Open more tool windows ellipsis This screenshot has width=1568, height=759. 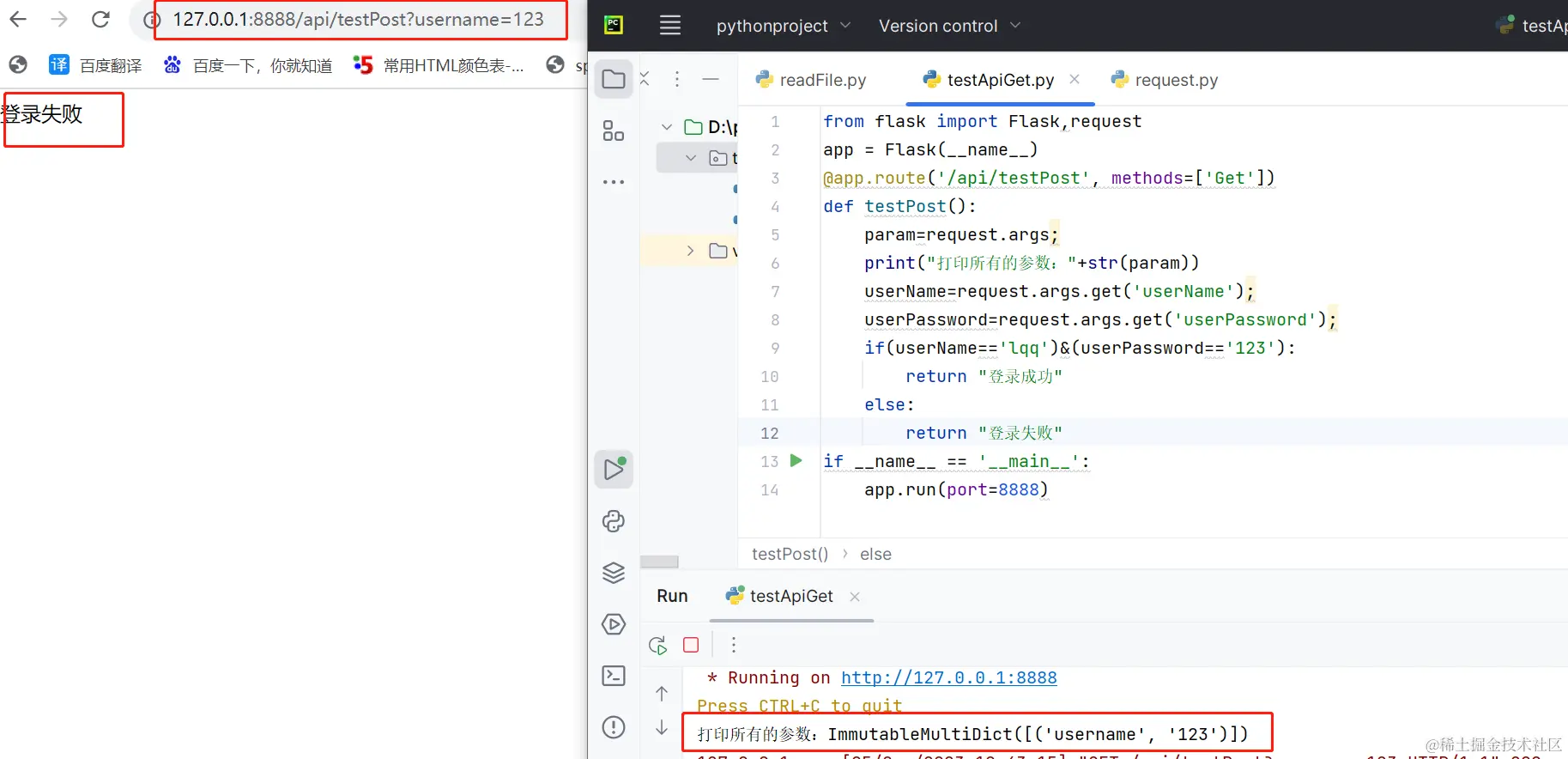614,182
